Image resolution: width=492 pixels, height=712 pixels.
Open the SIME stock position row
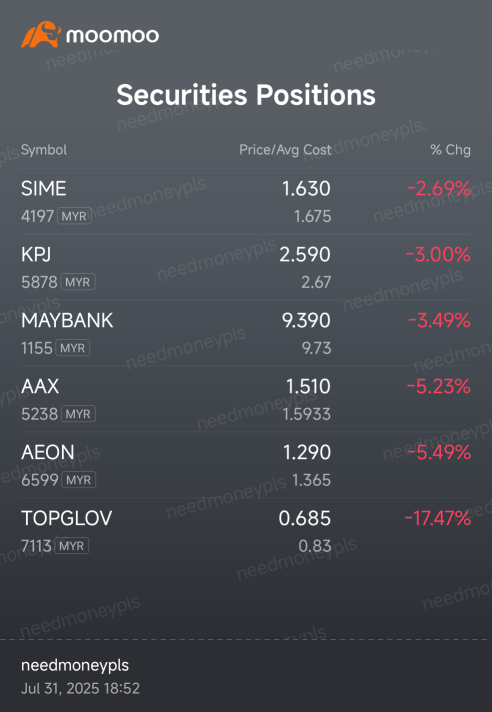coord(246,202)
